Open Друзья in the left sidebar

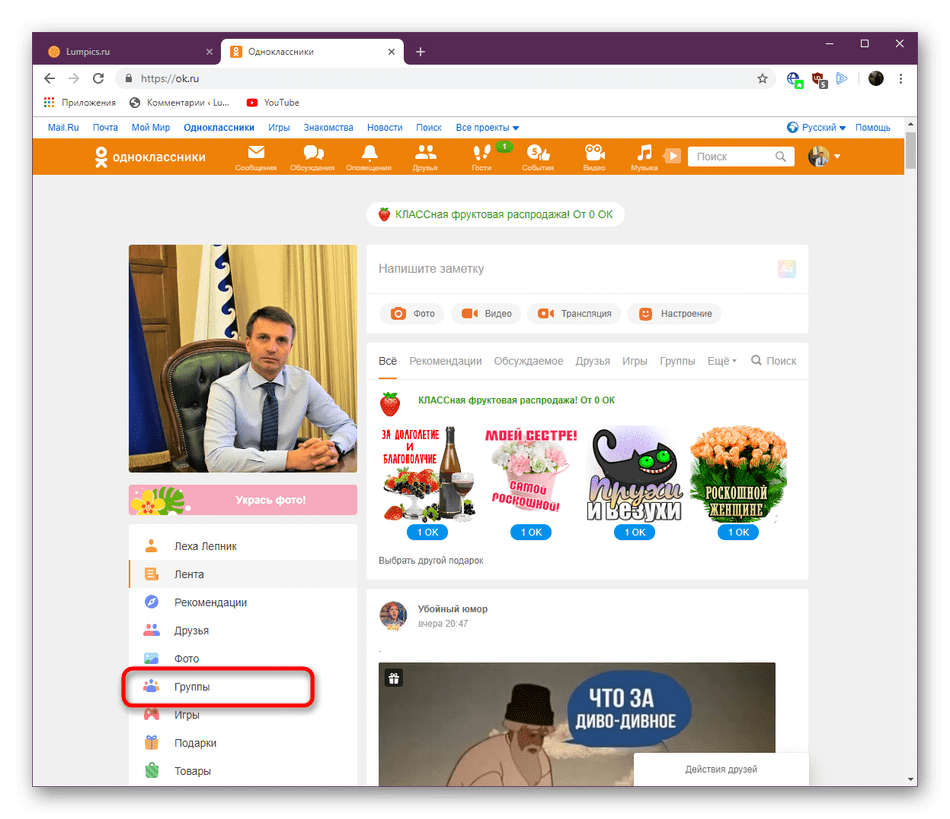click(x=242, y=630)
